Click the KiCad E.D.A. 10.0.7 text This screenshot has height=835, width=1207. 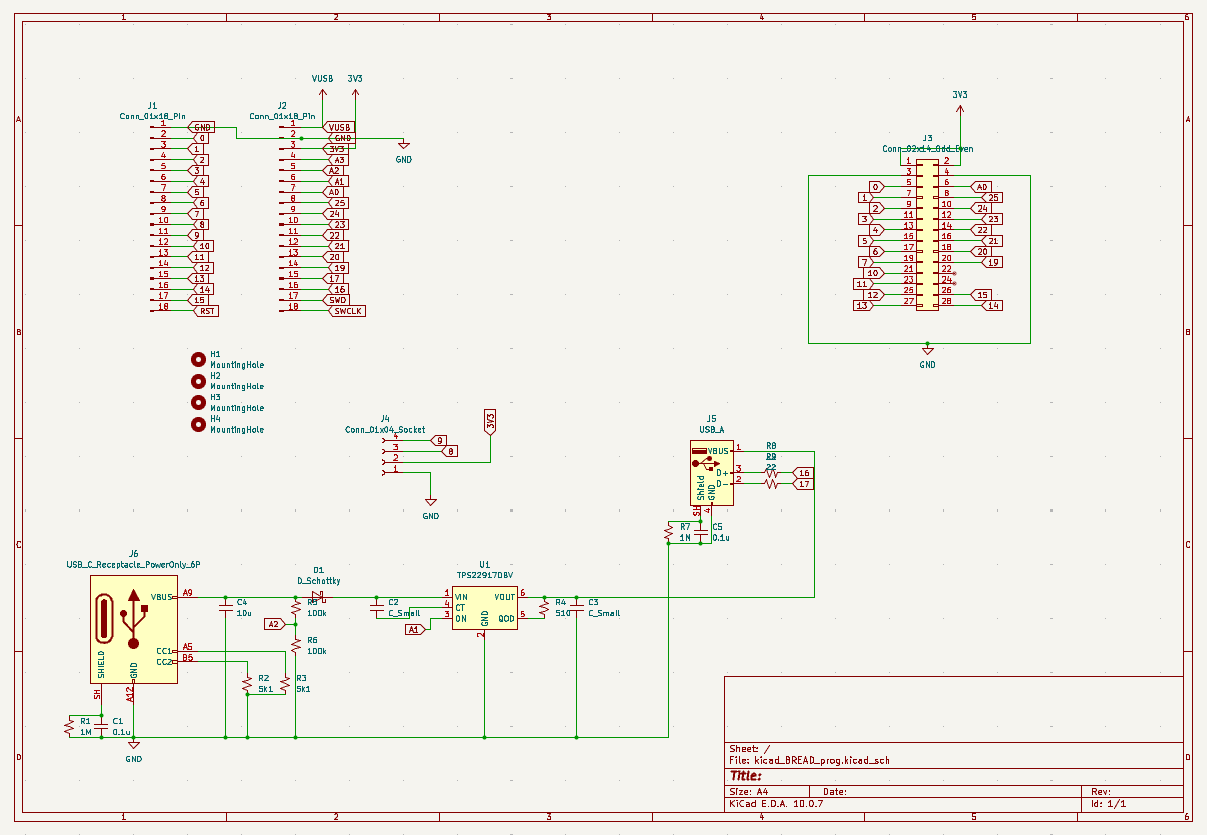click(x=776, y=803)
